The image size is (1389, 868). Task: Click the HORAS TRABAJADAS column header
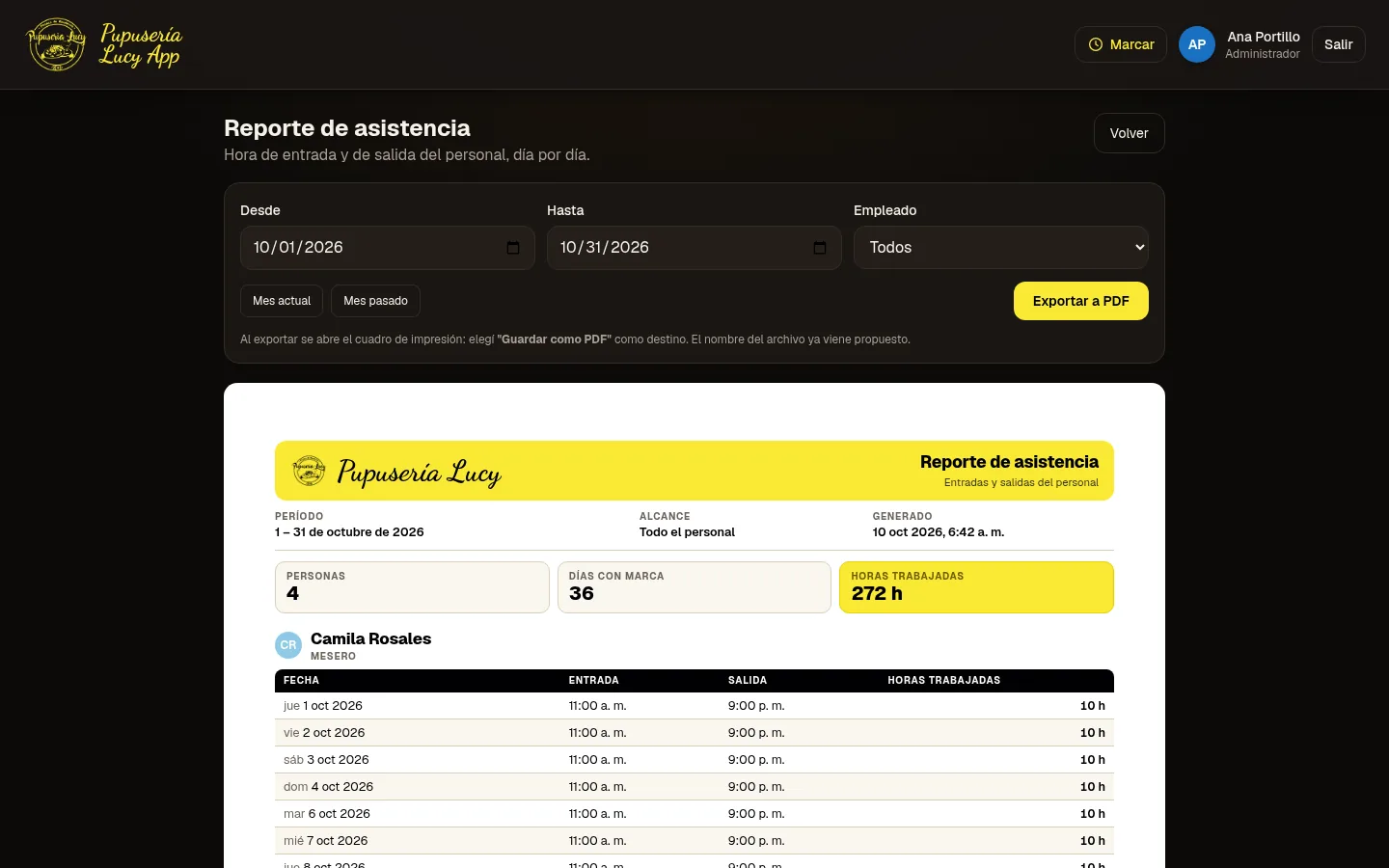tap(943, 681)
